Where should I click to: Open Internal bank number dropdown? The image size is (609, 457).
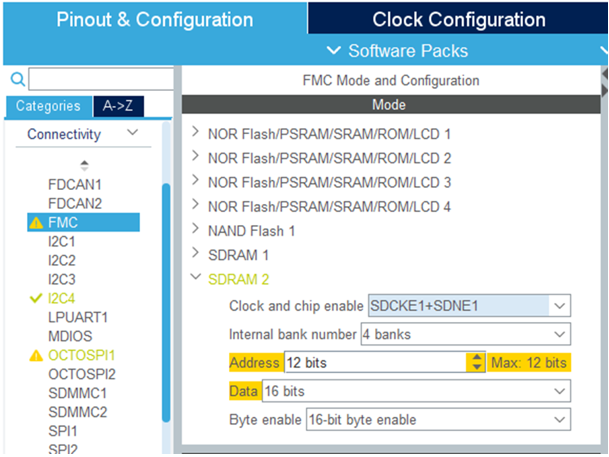pyautogui.click(x=560, y=334)
